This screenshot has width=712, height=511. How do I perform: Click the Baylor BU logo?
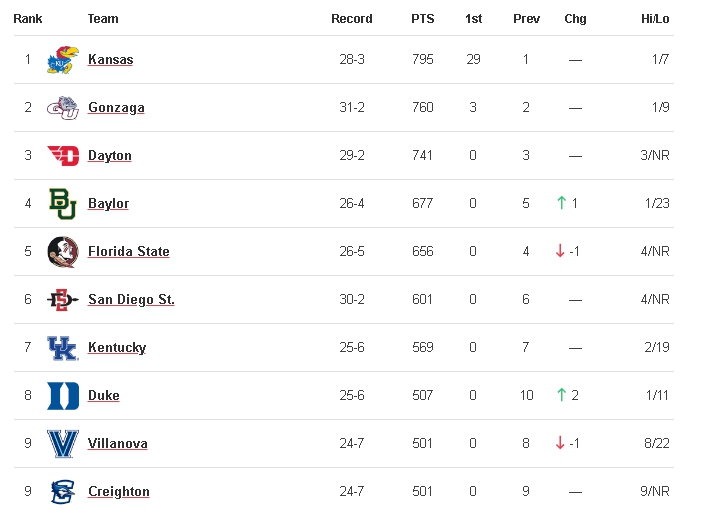[x=63, y=203]
